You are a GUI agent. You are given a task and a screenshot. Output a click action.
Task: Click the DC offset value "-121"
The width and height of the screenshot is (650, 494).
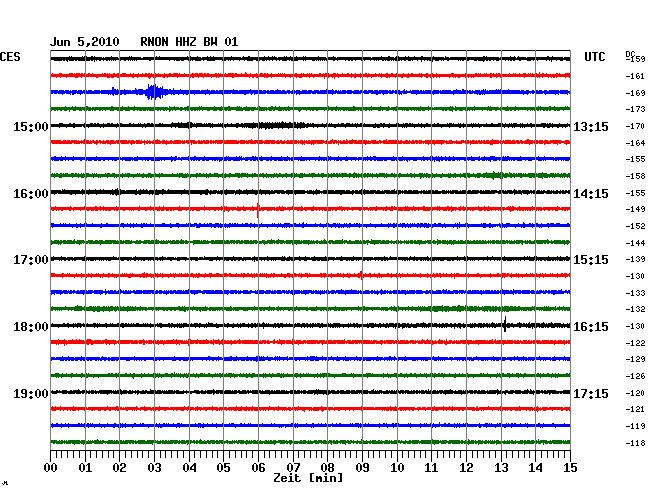(635, 409)
